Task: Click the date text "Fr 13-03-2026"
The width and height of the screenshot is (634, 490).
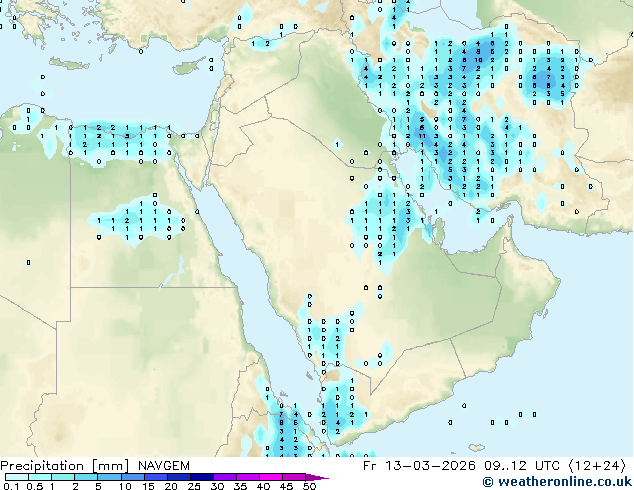Action: click(419, 466)
